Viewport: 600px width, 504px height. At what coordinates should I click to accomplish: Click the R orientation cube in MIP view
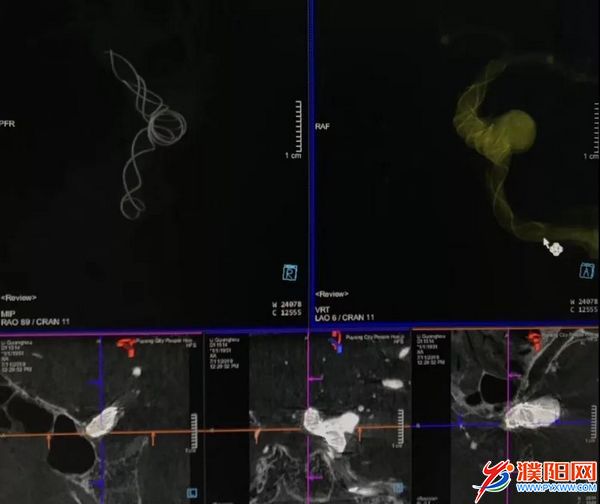[x=290, y=272]
